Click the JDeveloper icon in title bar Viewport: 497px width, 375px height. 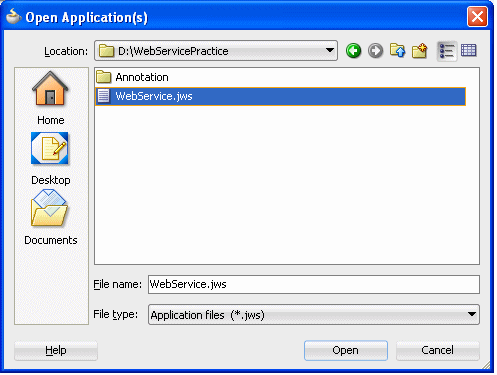tap(13, 16)
